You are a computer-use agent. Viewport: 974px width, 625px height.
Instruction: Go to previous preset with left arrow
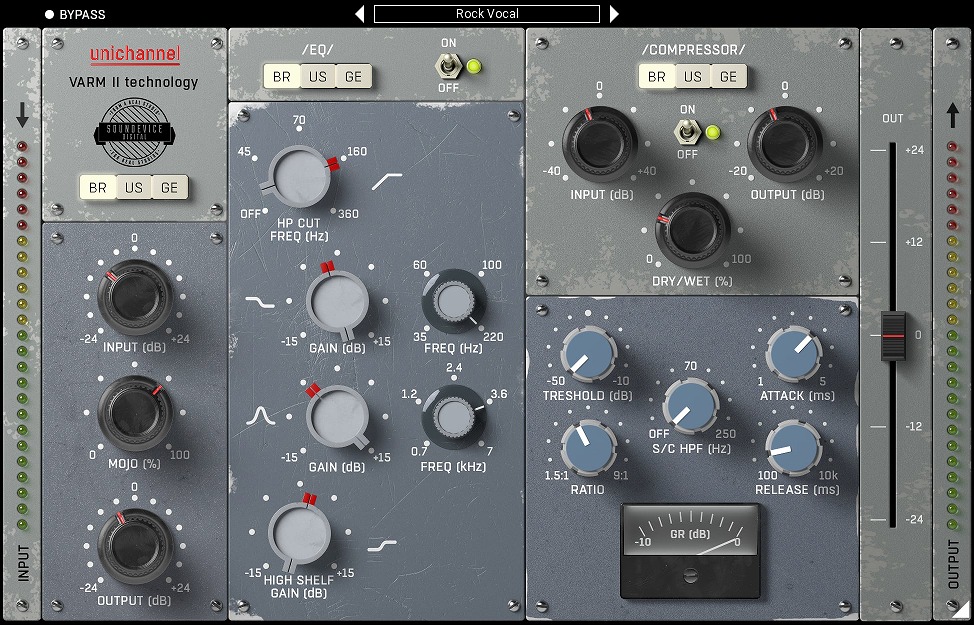tap(360, 14)
